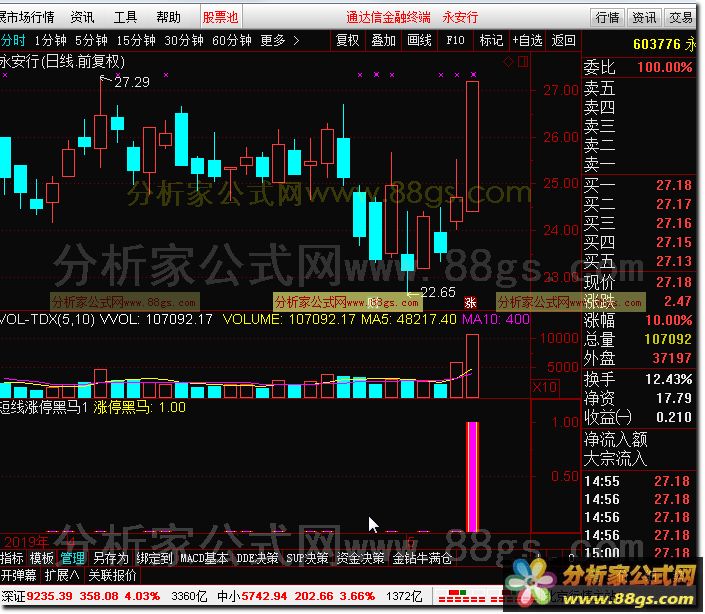
Task: Open 管理 tab at bottom
Action: pos(72,558)
